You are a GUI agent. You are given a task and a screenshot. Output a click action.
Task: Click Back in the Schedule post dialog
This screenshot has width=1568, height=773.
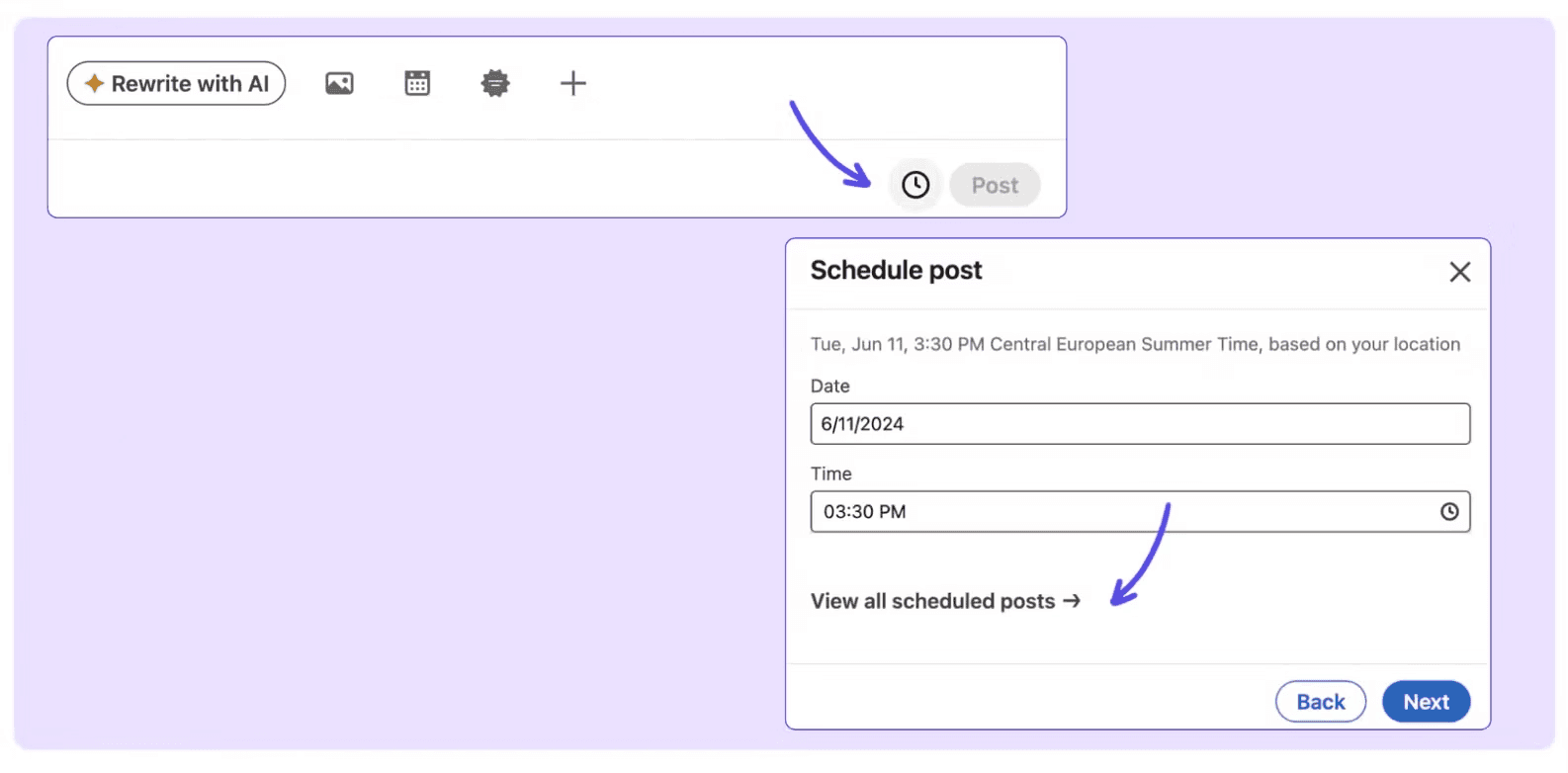click(x=1320, y=701)
